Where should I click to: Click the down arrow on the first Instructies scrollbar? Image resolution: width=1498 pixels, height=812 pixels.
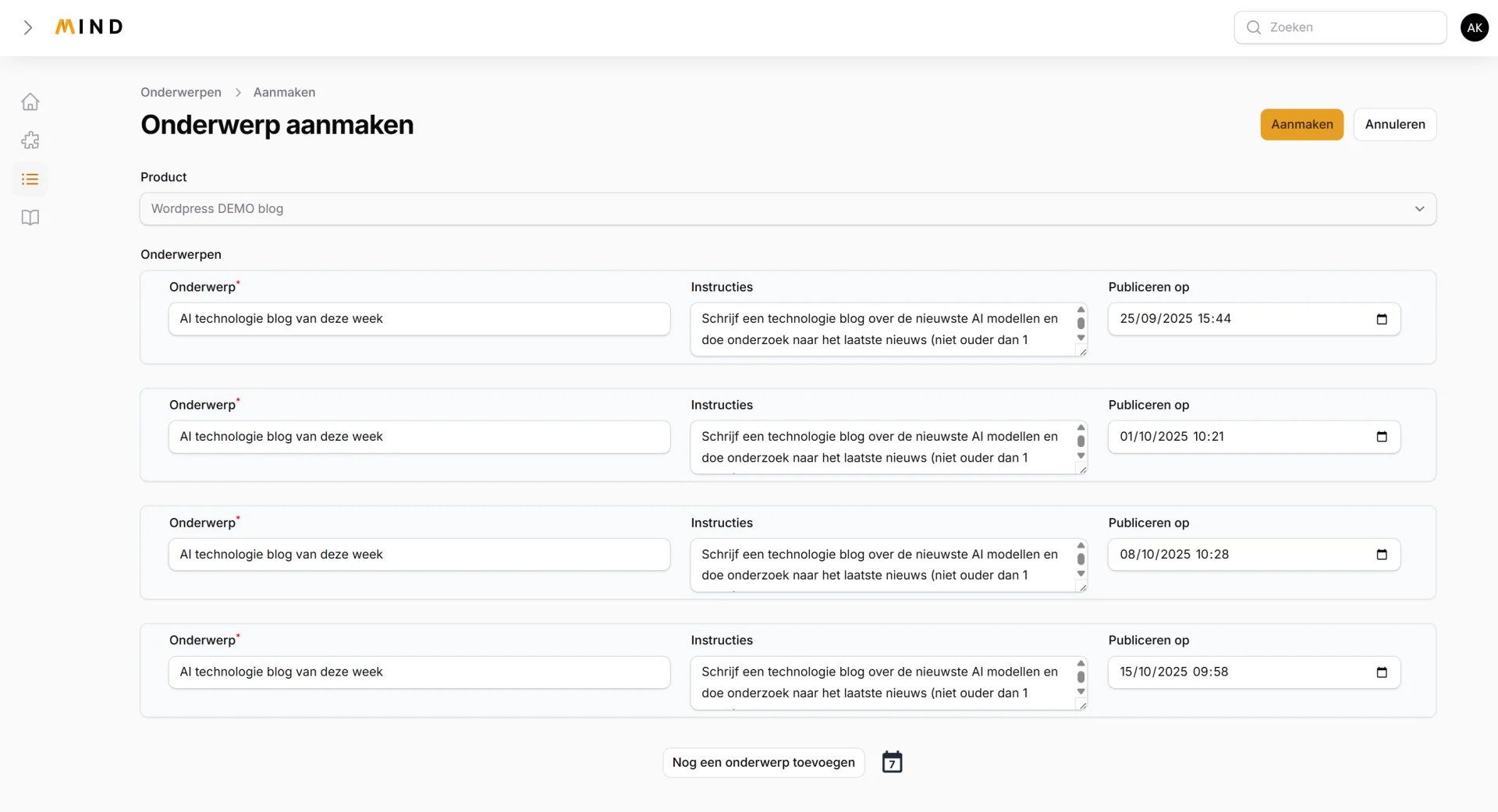1081,338
